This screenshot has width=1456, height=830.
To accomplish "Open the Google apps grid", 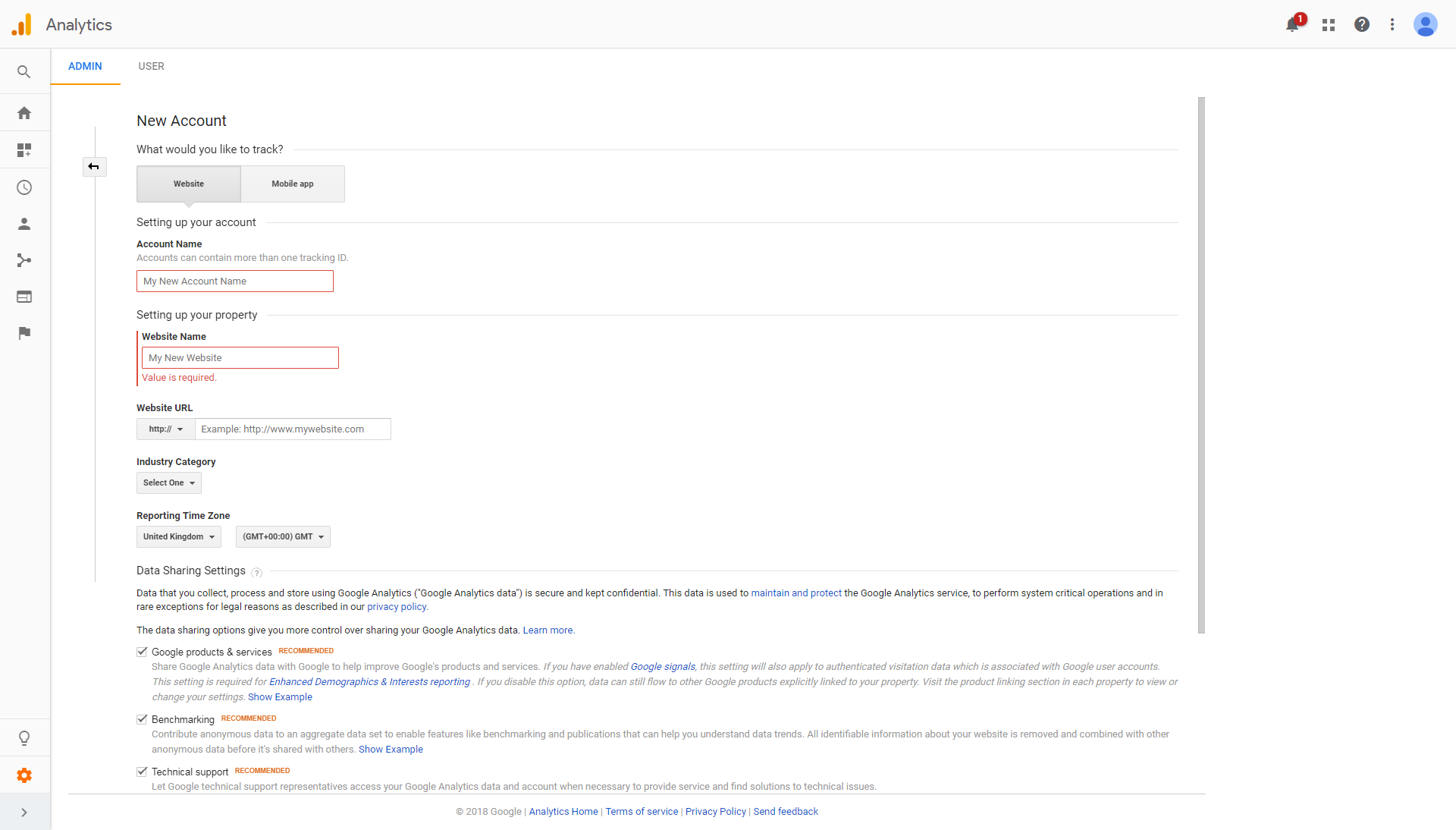I will [1329, 25].
